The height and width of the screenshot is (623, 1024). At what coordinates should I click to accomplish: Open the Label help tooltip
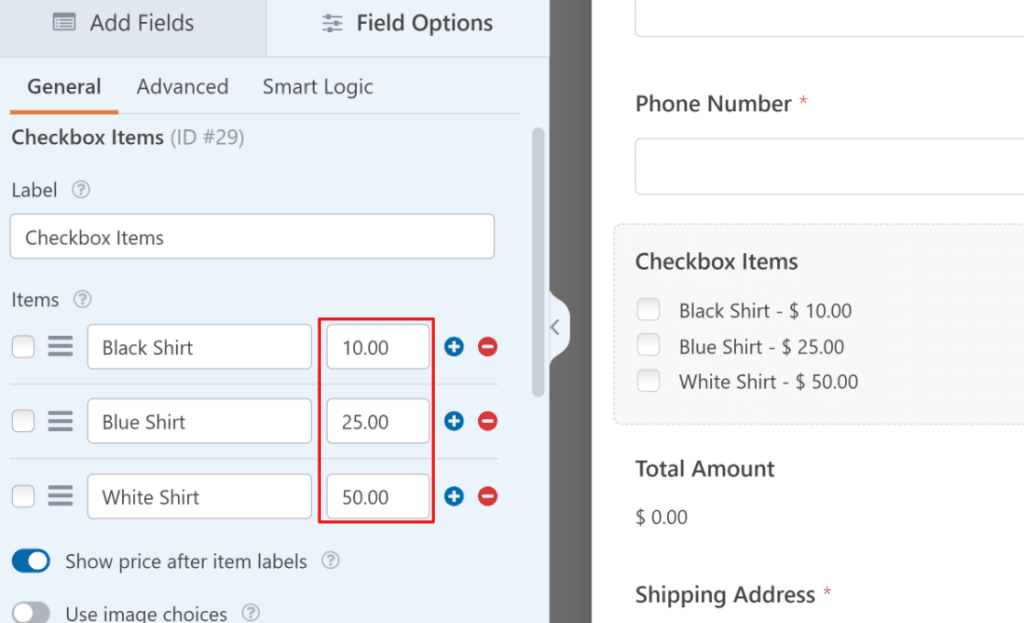point(79,190)
